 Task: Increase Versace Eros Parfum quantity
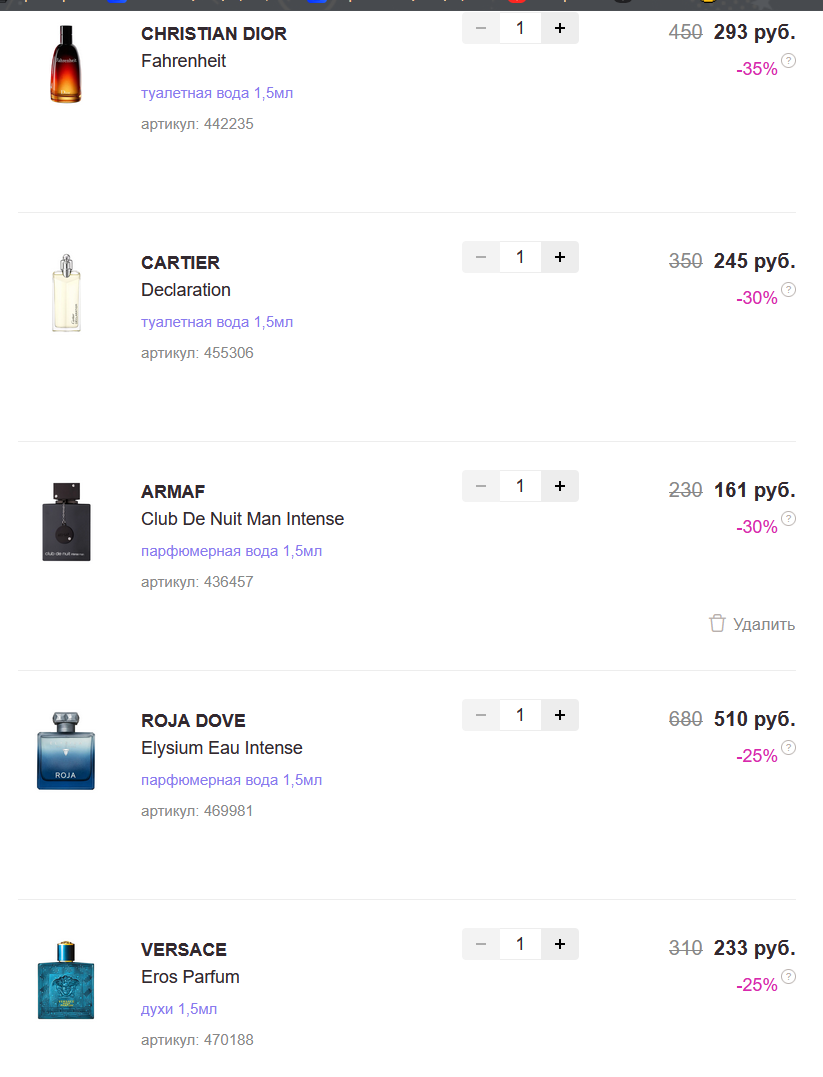tap(559, 944)
